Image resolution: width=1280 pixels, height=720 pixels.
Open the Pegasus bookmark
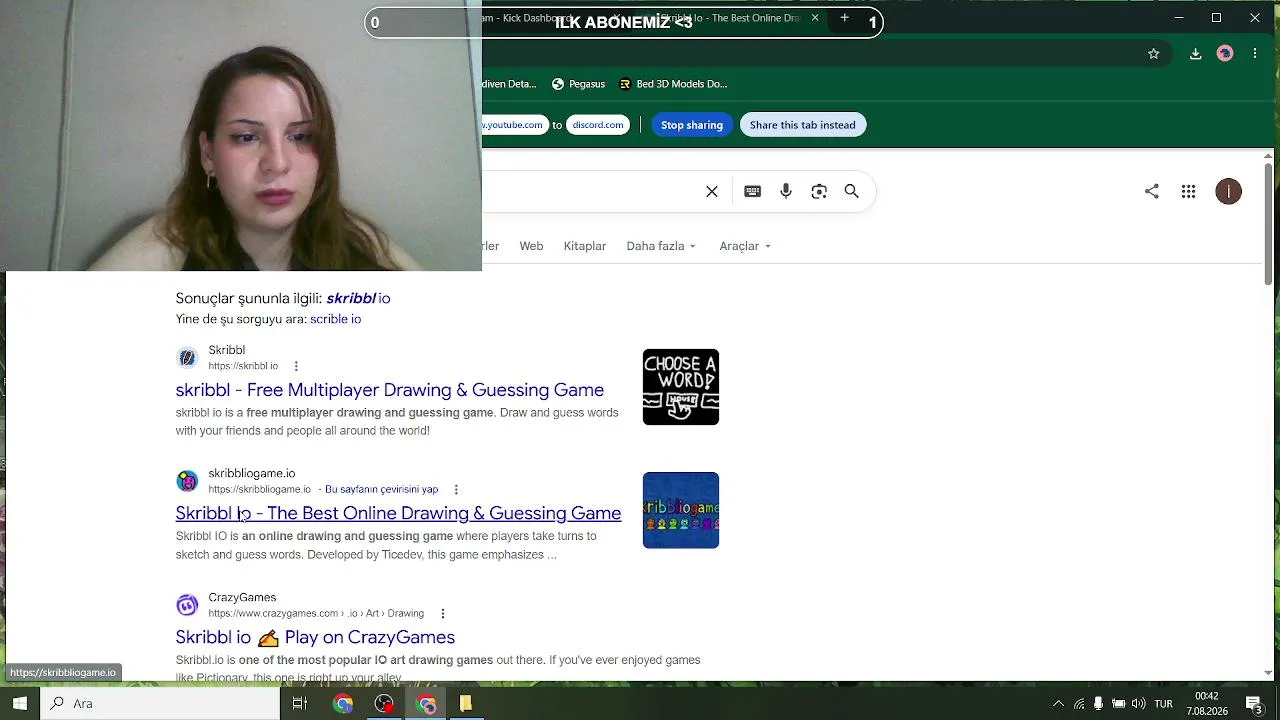(578, 84)
